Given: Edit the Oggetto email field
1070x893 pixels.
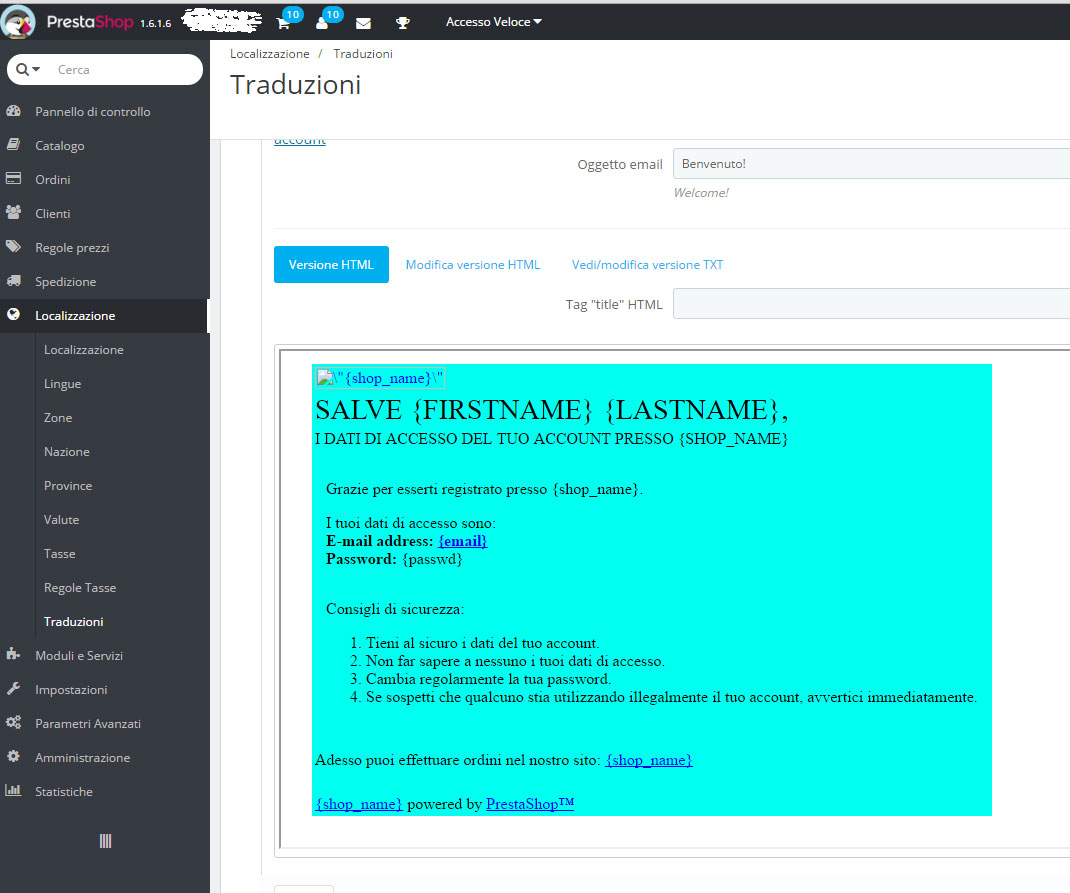Looking at the screenshot, I should pos(871,164).
